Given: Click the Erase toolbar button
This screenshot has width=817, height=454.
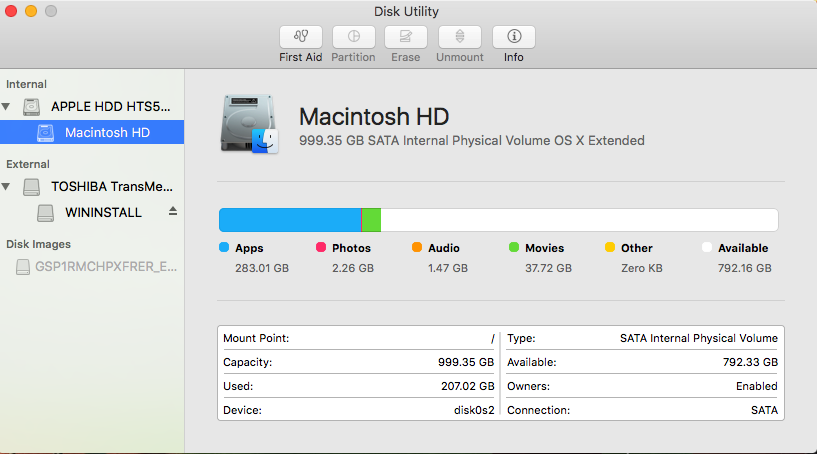Looking at the screenshot, I should coord(406,37).
